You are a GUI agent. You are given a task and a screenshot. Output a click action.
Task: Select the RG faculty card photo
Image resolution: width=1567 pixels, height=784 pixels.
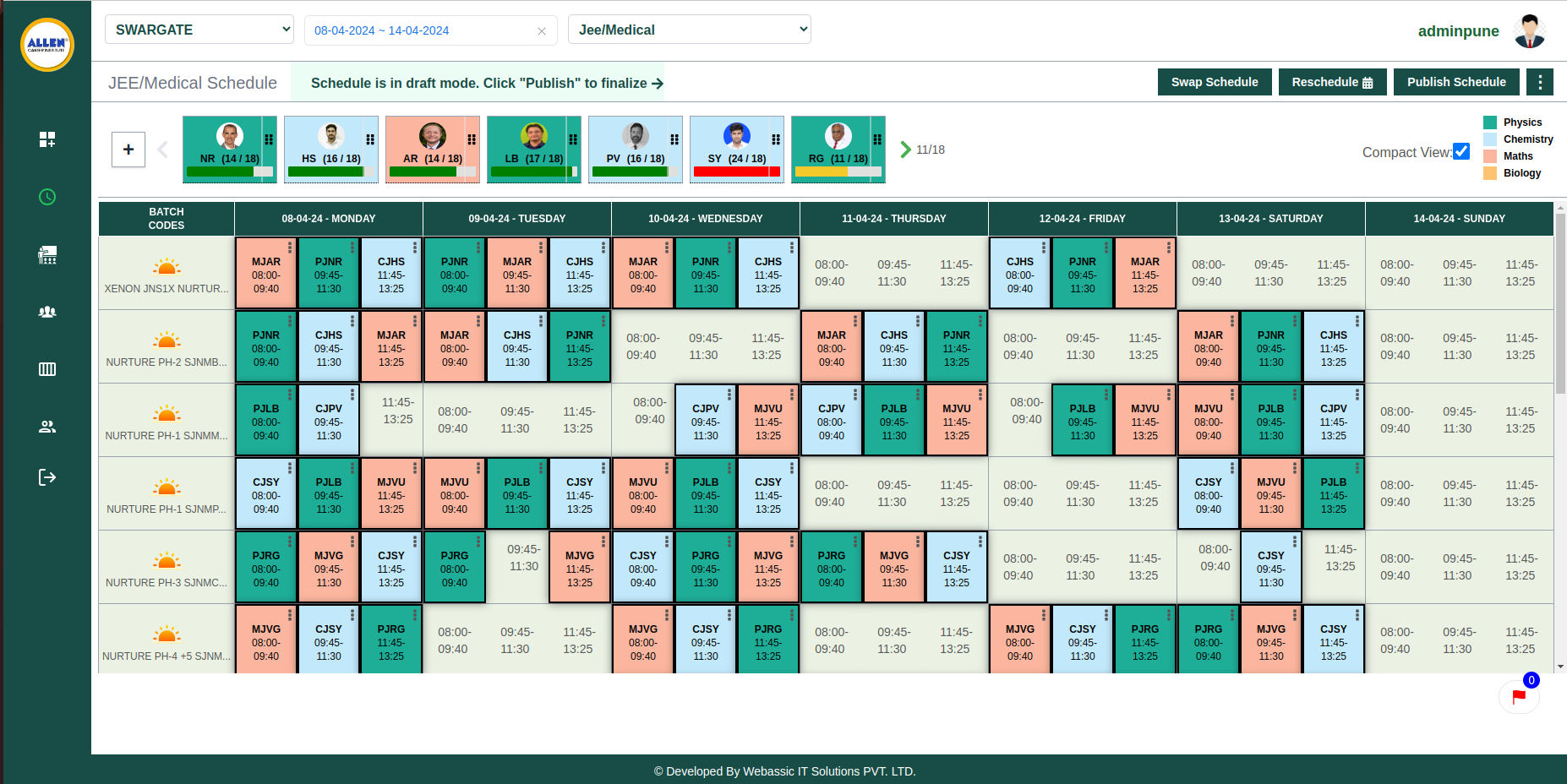click(838, 135)
